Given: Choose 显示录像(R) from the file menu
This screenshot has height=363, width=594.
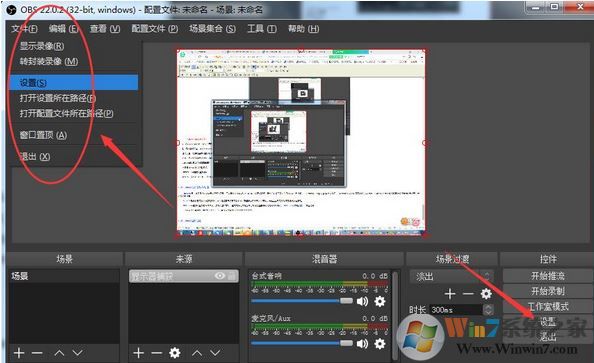Looking at the screenshot, I should (42, 46).
